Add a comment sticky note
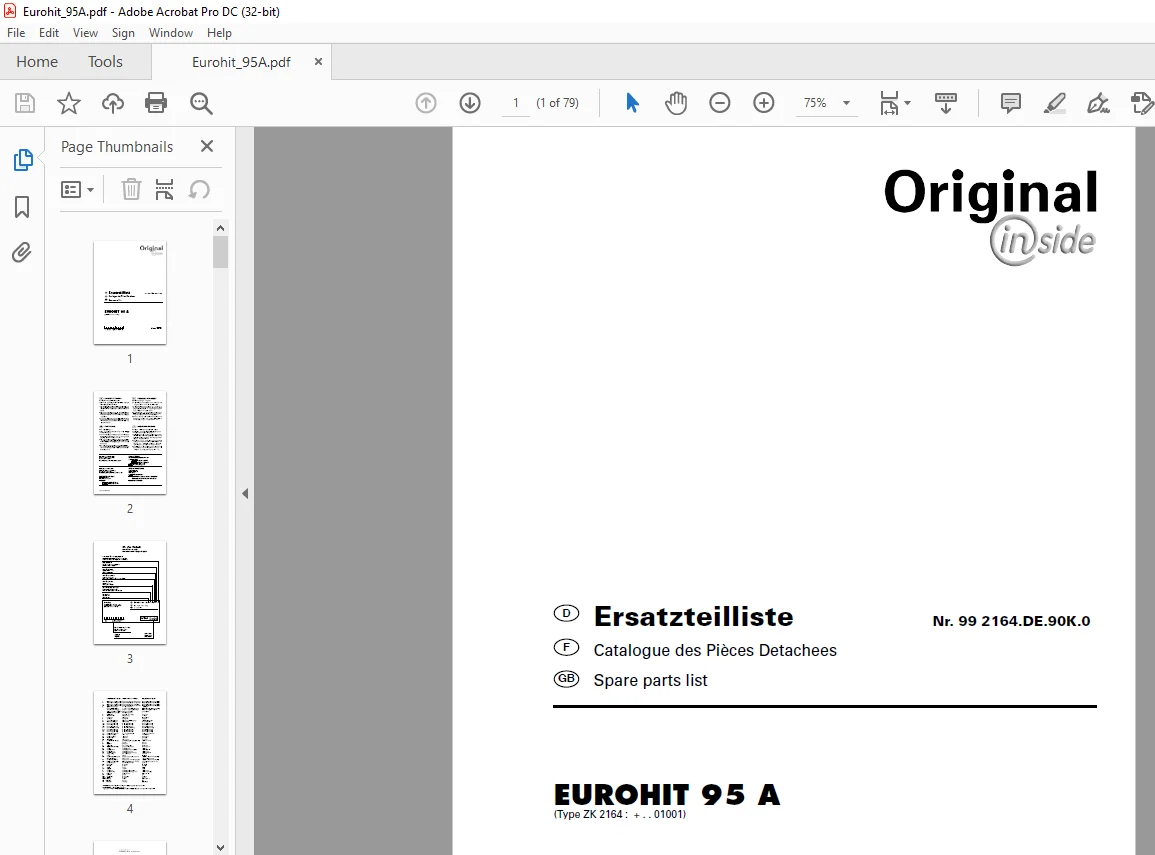This screenshot has height=855, width=1155. [1011, 103]
